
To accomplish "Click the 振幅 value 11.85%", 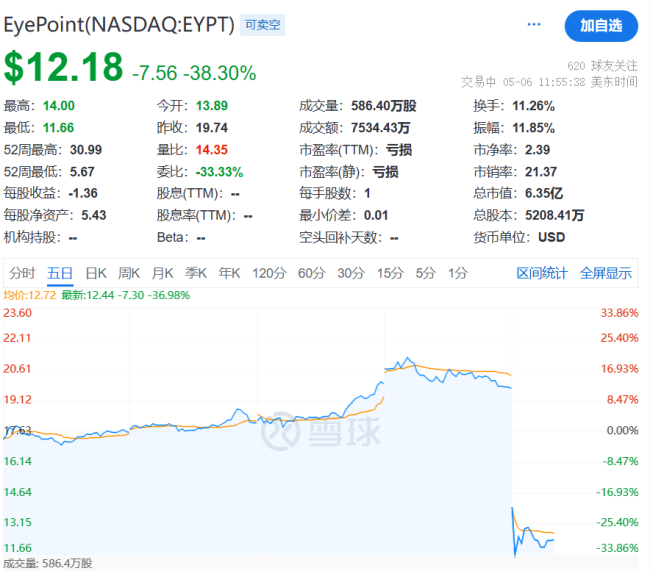I will coord(534,128).
